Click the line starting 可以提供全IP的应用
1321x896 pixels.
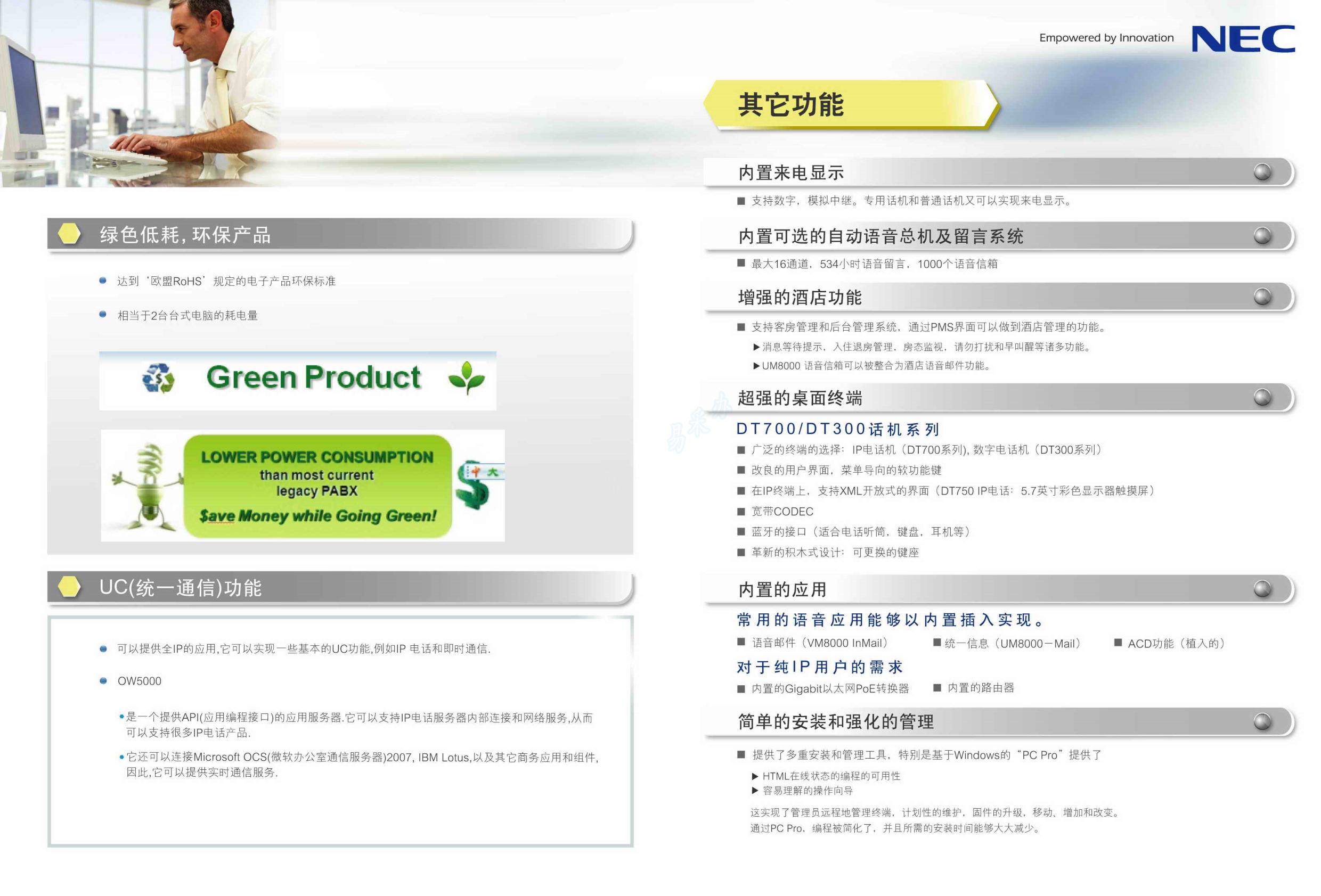[x=304, y=649]
